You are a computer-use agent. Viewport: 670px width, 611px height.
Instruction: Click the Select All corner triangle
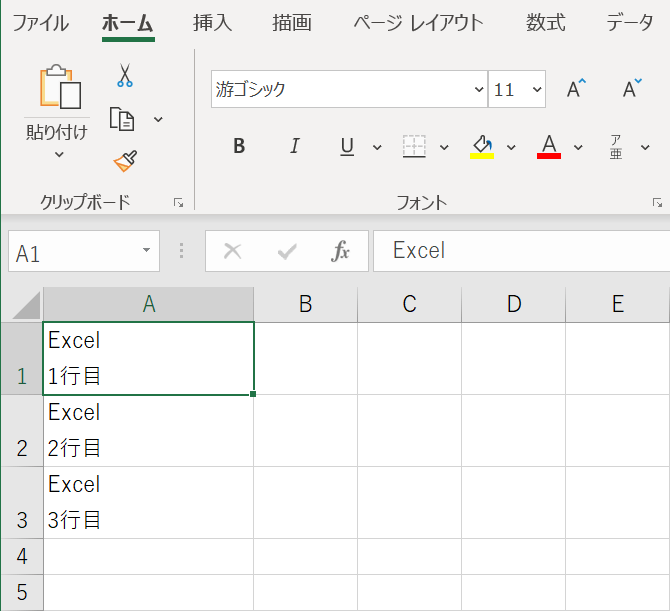(x=26, y=305)
